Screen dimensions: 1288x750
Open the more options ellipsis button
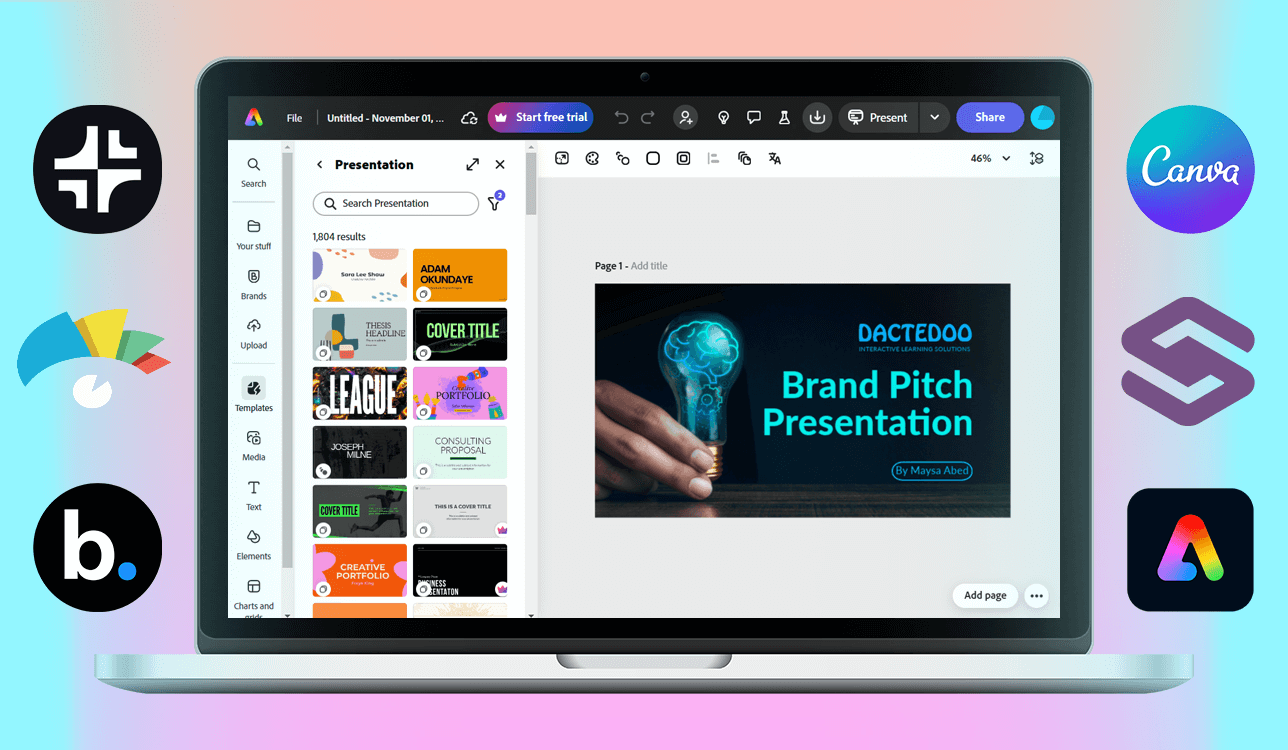coord(1036,595)
